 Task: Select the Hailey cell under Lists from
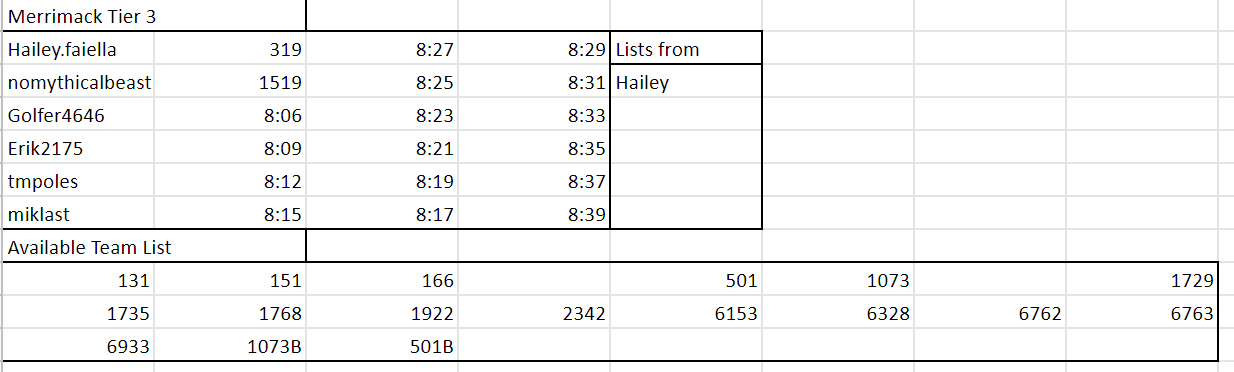[x=686, y=82]
